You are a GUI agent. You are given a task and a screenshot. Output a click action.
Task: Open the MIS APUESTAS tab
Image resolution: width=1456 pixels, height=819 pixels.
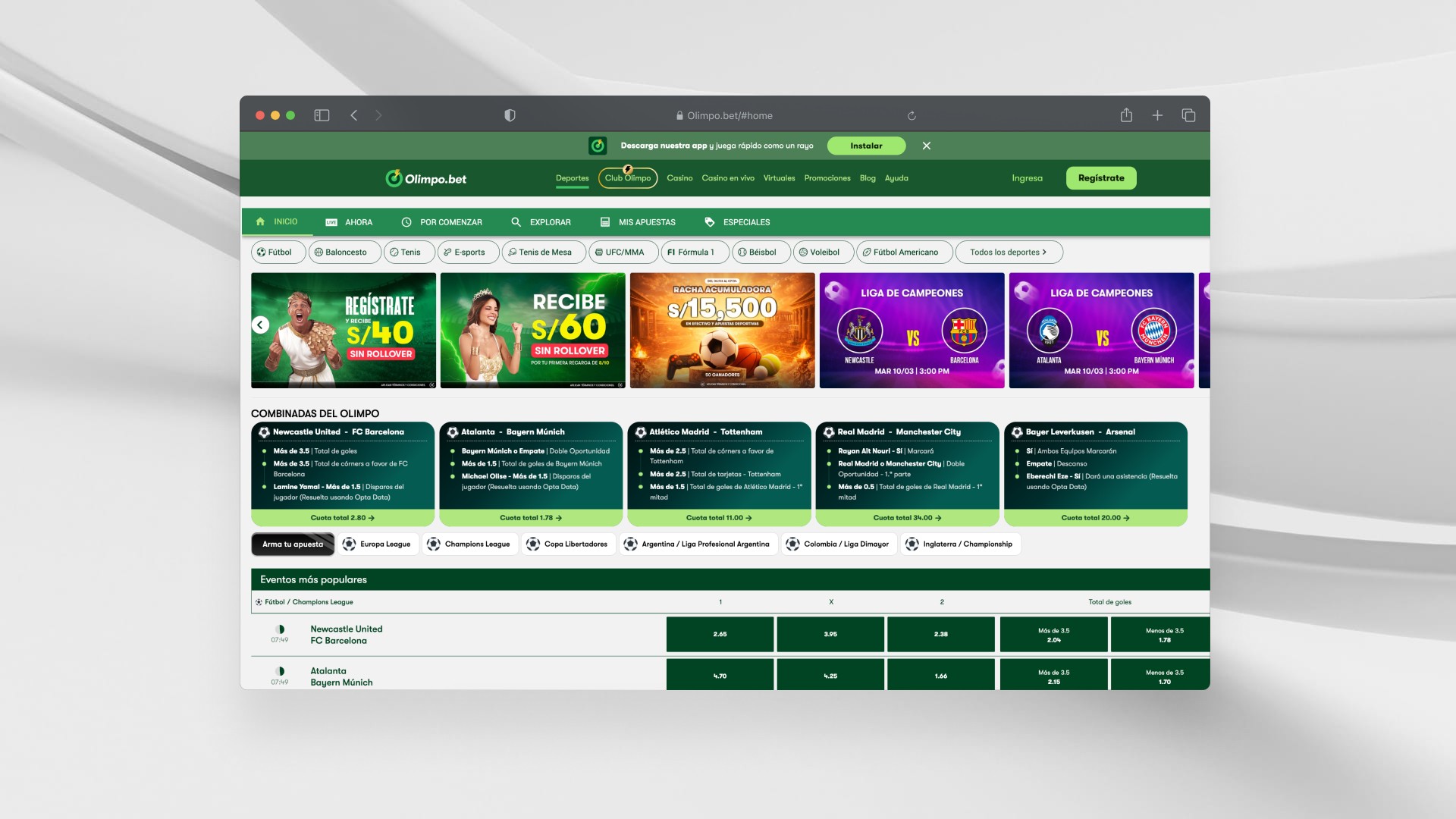tap(638, 222)
